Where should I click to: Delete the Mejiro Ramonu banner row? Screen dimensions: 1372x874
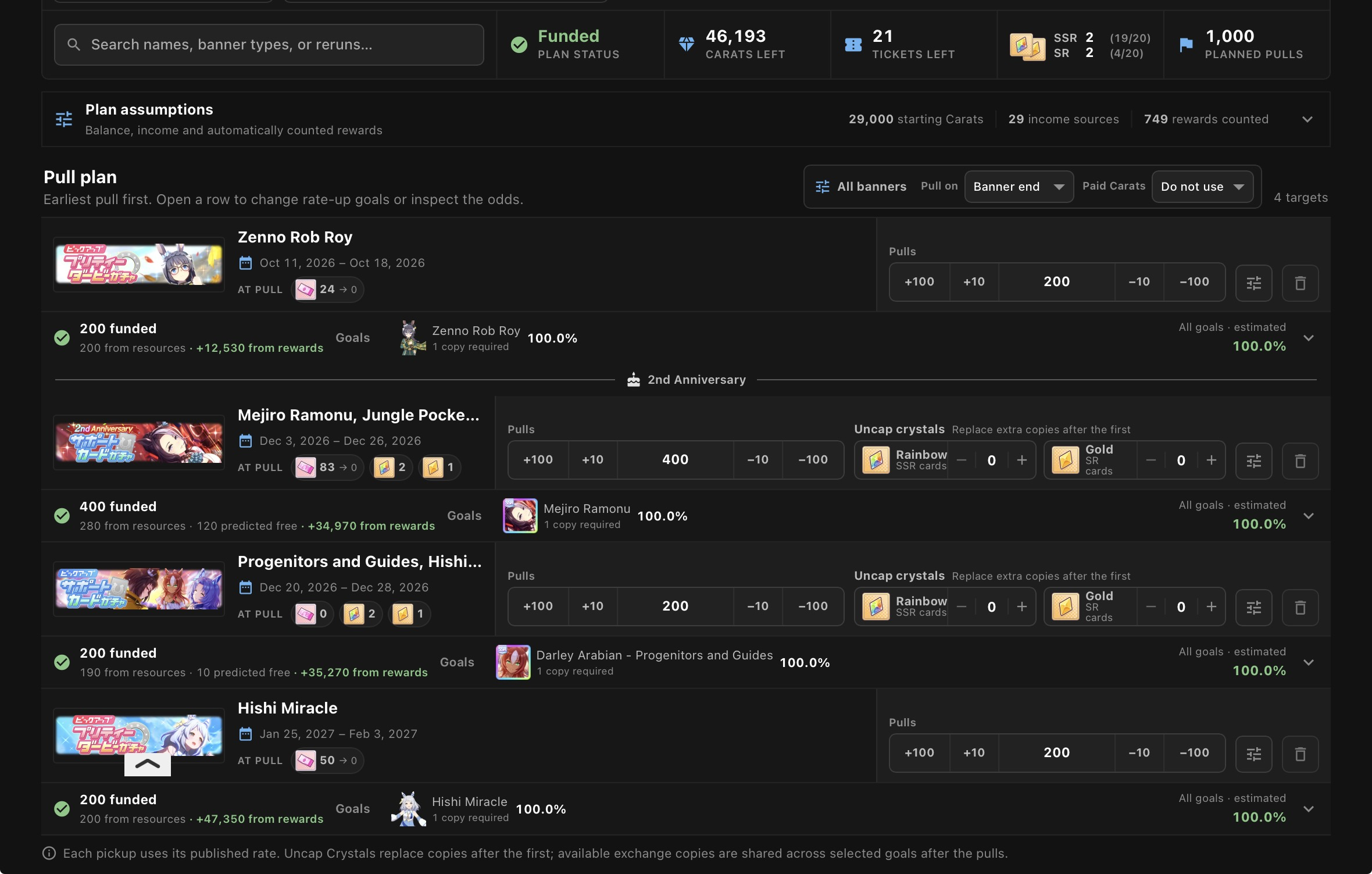coord(1300,461)
